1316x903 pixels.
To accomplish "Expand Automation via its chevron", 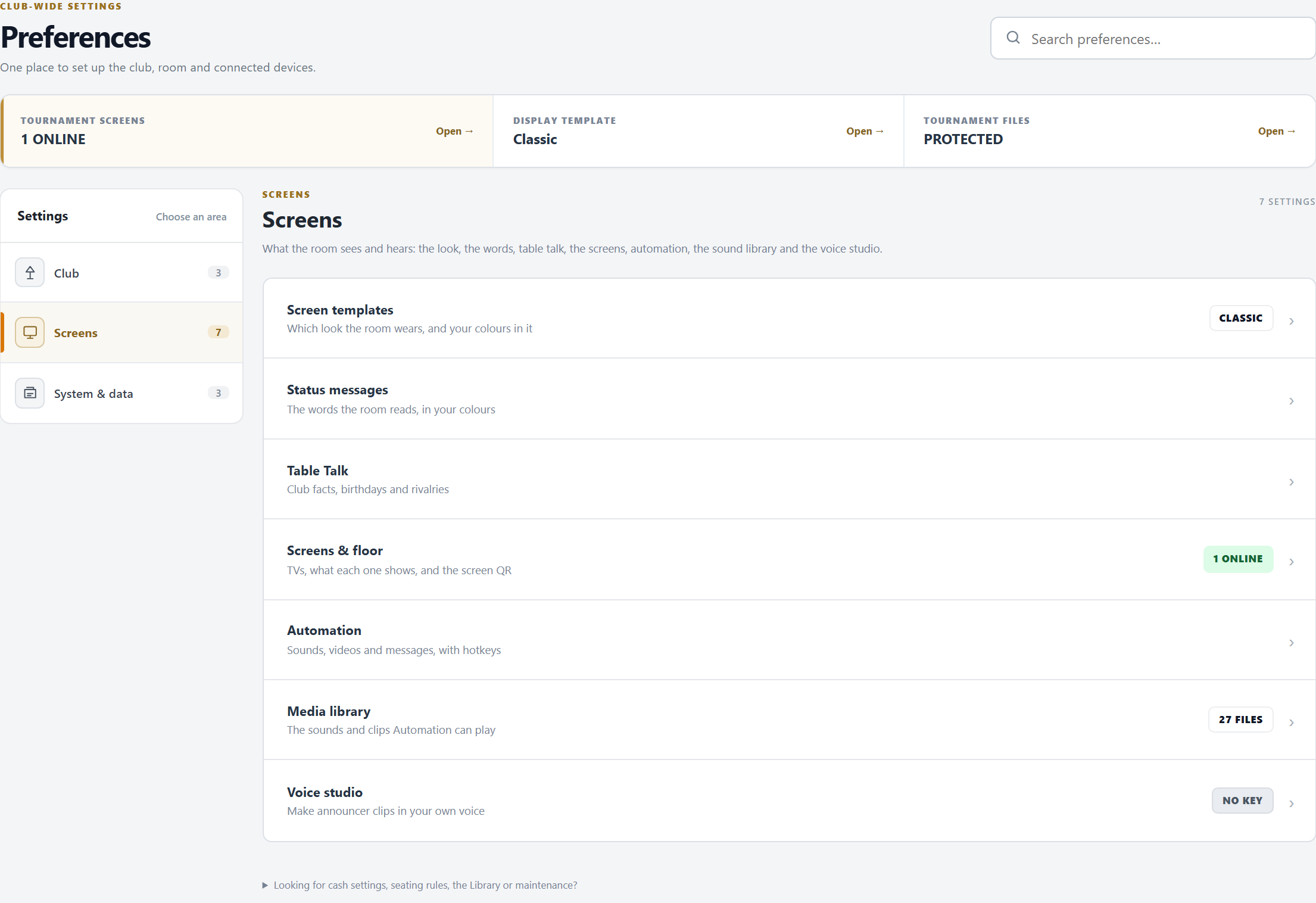I will 1292,643.
